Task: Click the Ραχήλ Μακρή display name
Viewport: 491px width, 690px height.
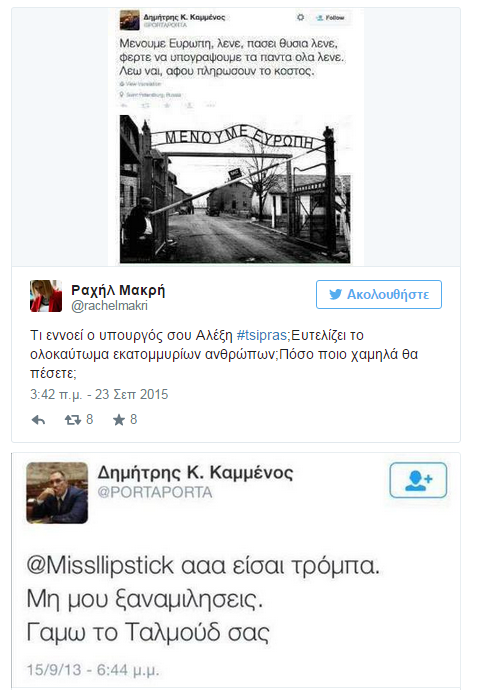Action: click(x=118, y=290)
